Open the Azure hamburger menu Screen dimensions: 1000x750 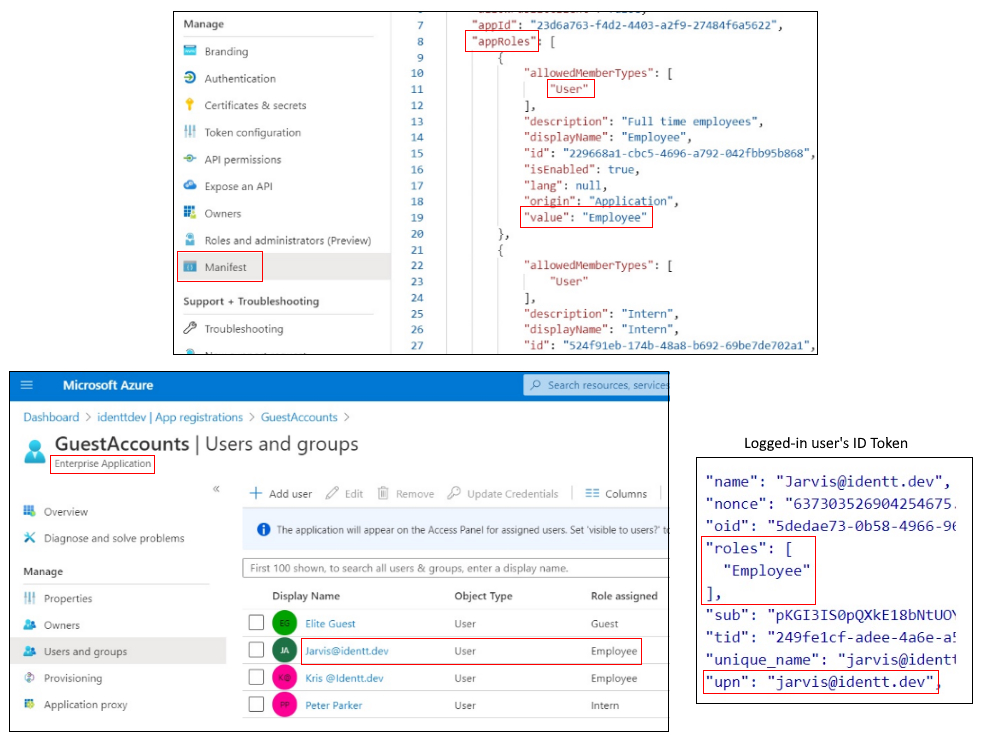pyautogui.click(x=27, y=385)
